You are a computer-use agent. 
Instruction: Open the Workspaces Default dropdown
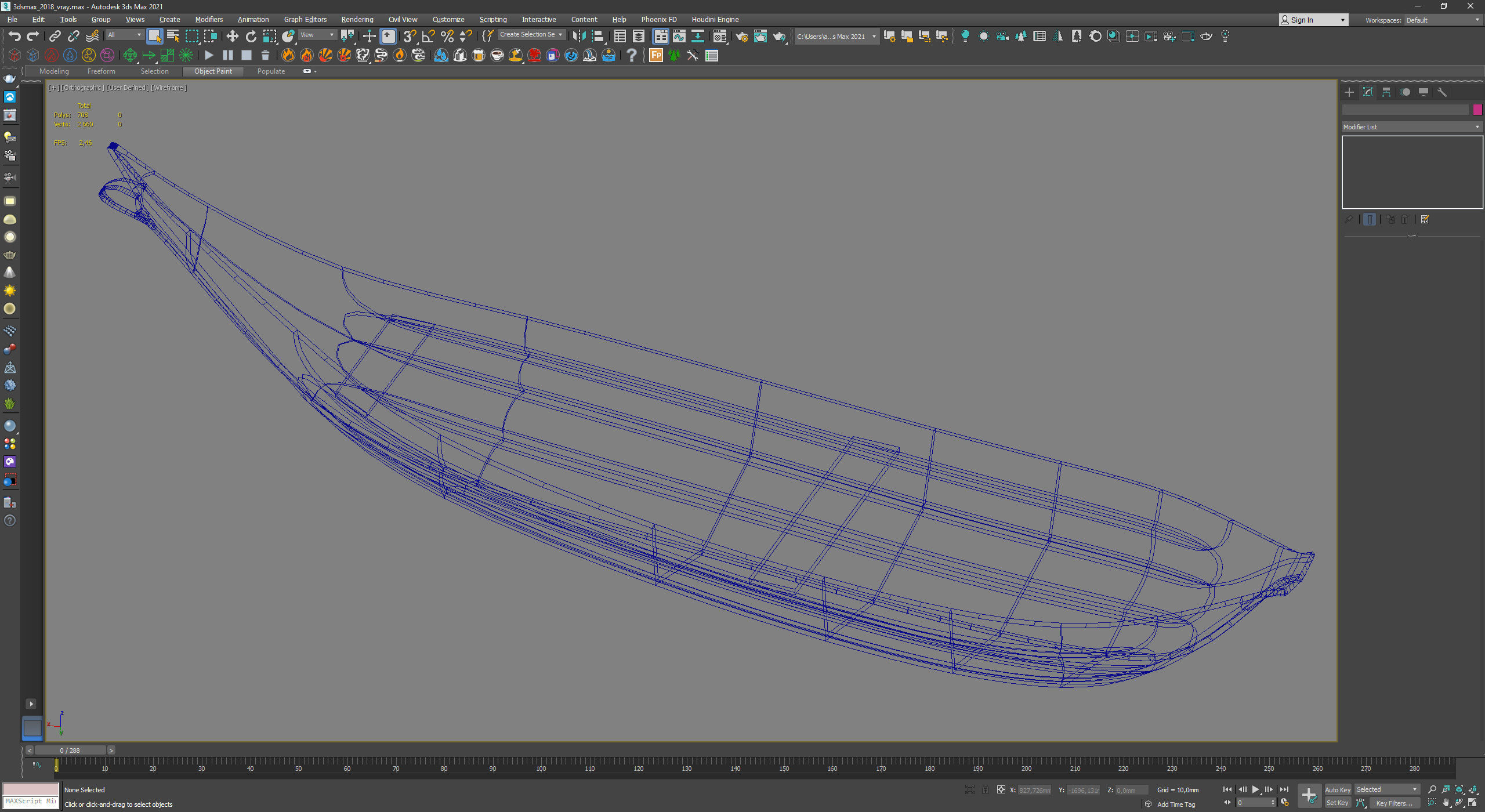[1442, 20]
